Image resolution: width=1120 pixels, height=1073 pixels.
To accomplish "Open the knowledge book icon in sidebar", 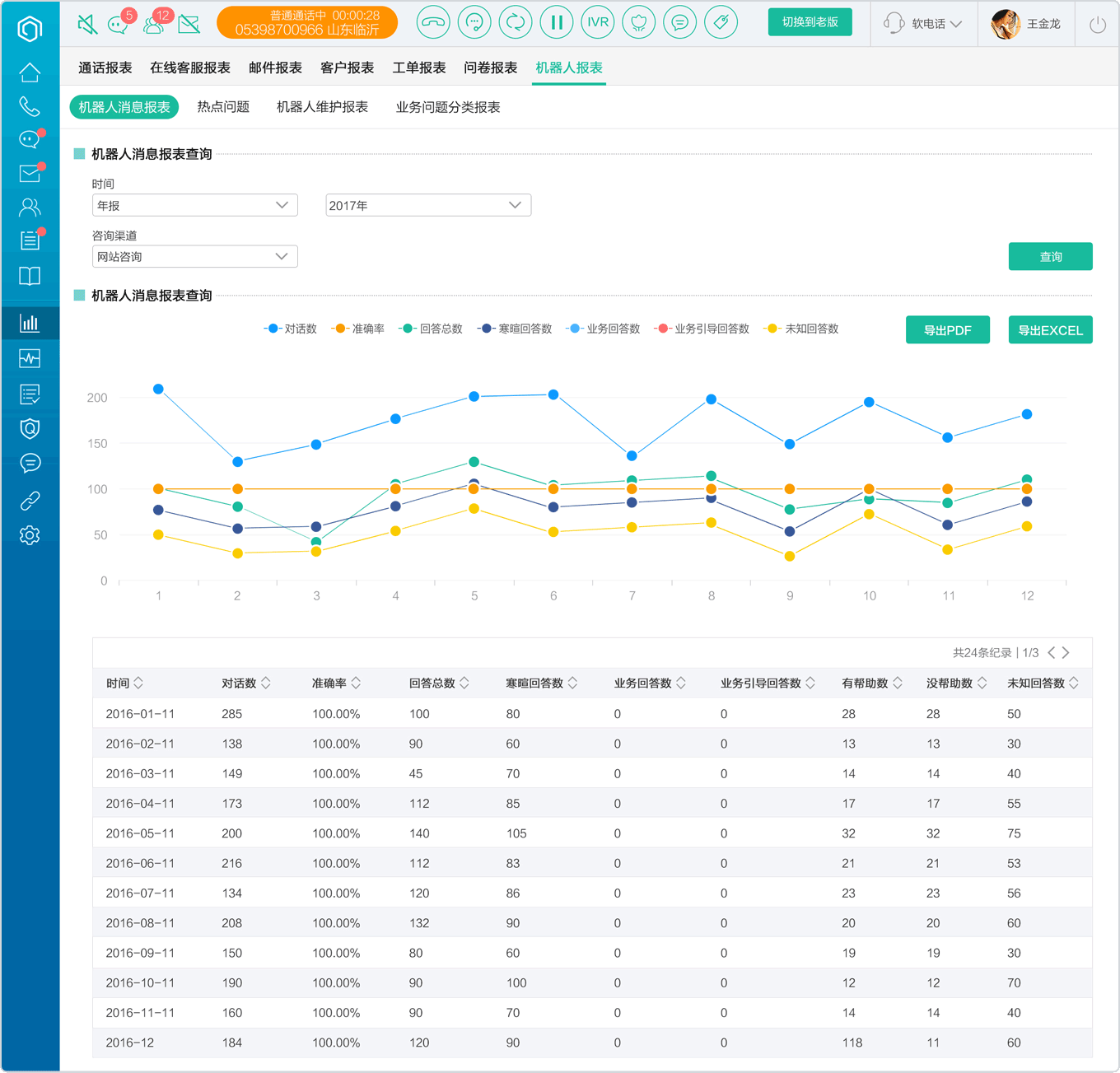I will click(x=30, y=276).
